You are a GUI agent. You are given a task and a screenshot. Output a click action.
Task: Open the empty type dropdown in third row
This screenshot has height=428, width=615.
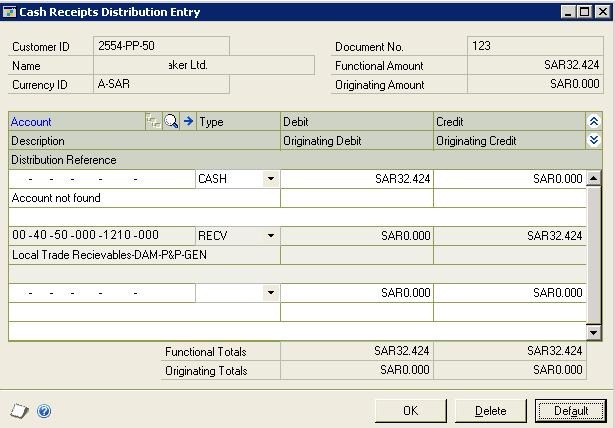[271, 293]
